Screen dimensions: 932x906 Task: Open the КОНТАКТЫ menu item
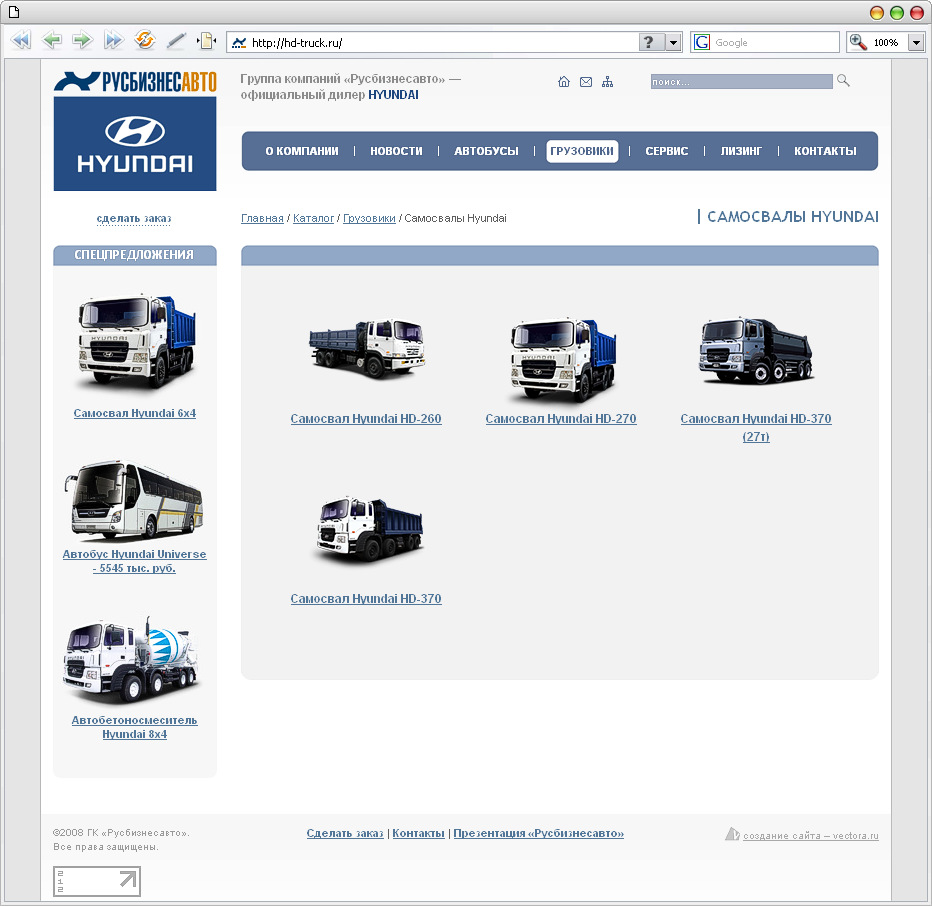825,151
